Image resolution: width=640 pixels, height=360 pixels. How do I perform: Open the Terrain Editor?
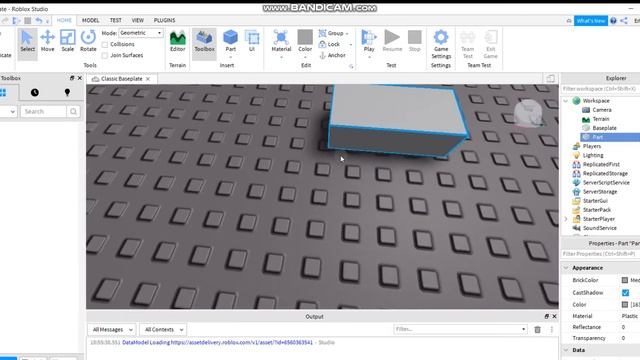point(178,41)
